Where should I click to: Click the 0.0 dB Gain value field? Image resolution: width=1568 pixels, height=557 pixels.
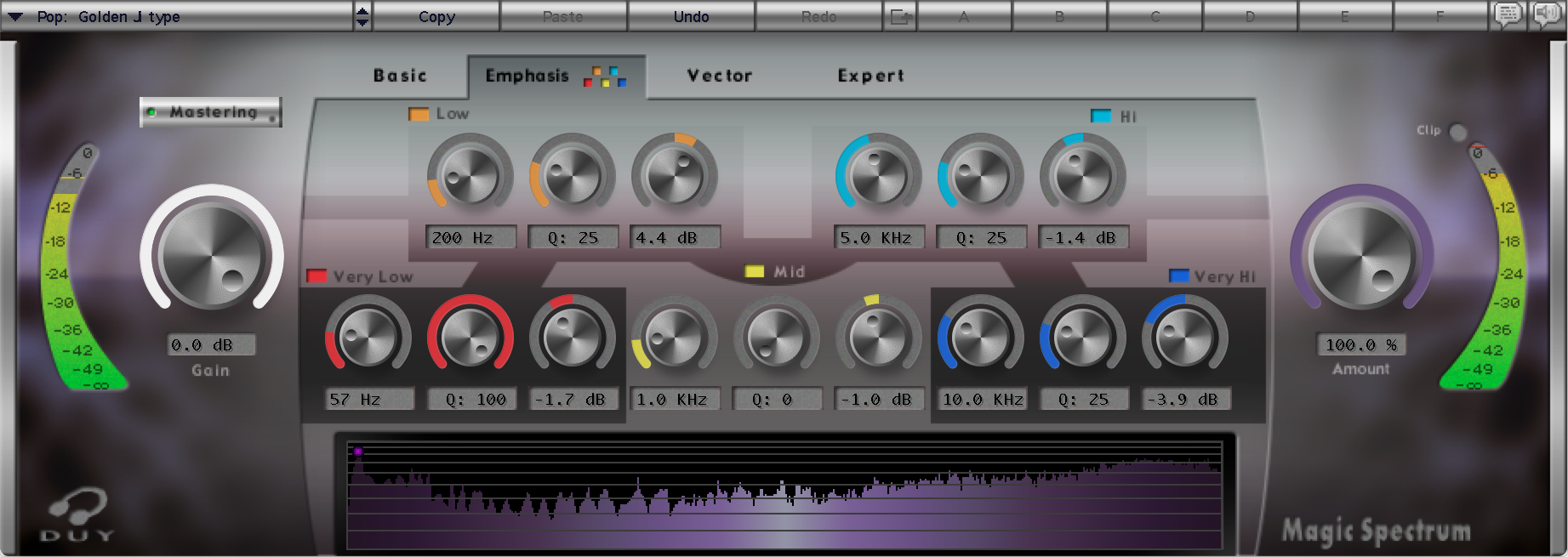tap(211, 344)
